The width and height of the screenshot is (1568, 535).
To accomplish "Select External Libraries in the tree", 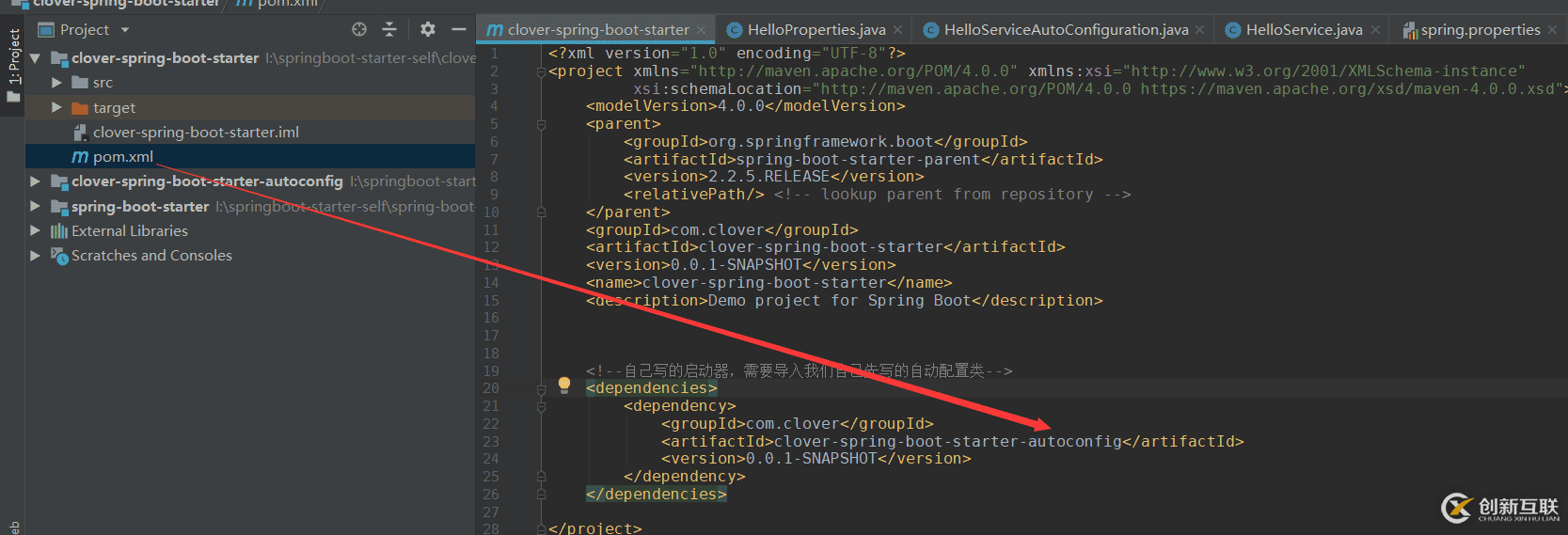I will [x=250, y=230].
